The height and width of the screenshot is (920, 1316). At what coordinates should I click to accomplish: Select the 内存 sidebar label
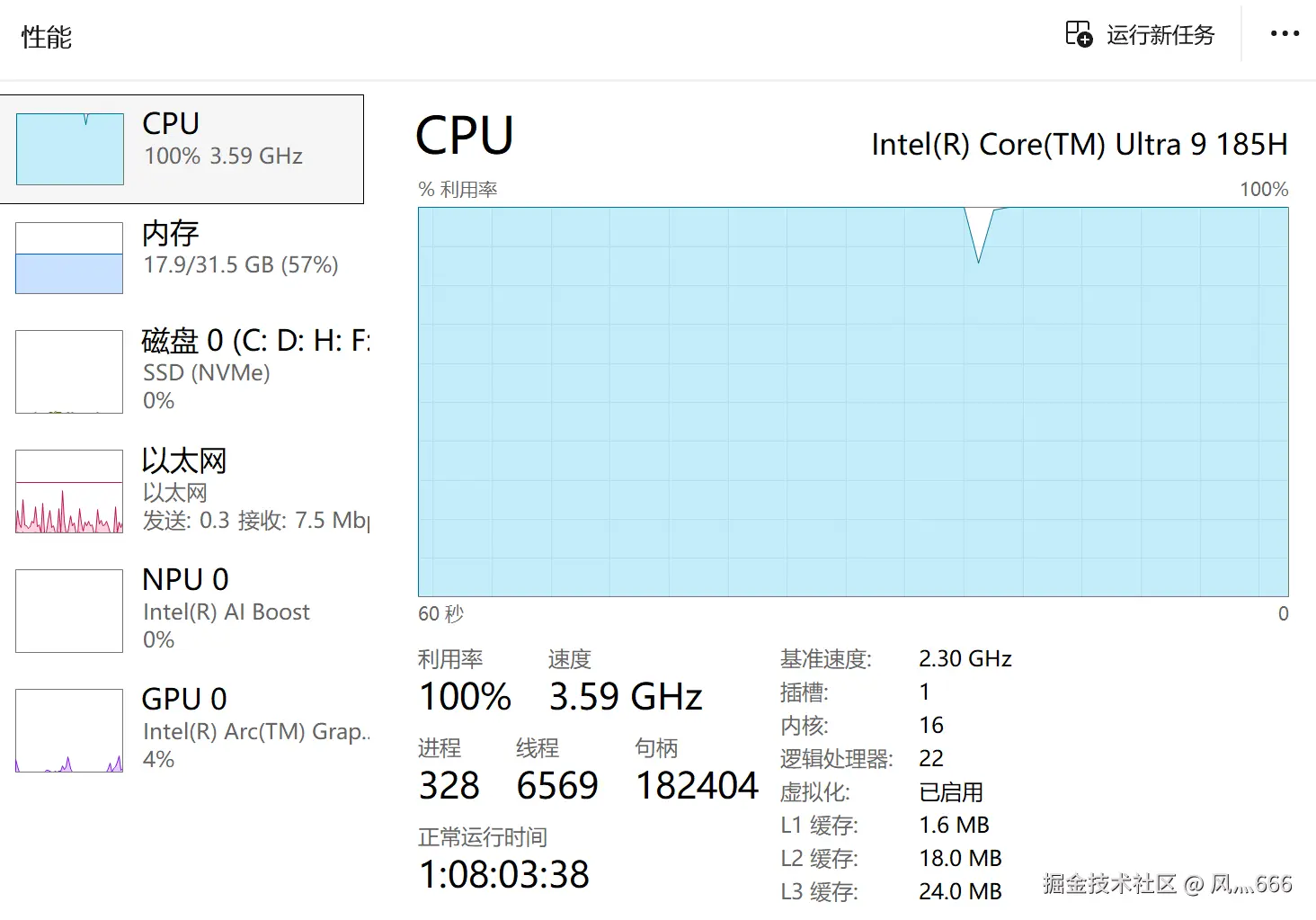click(x=171, y=234)
